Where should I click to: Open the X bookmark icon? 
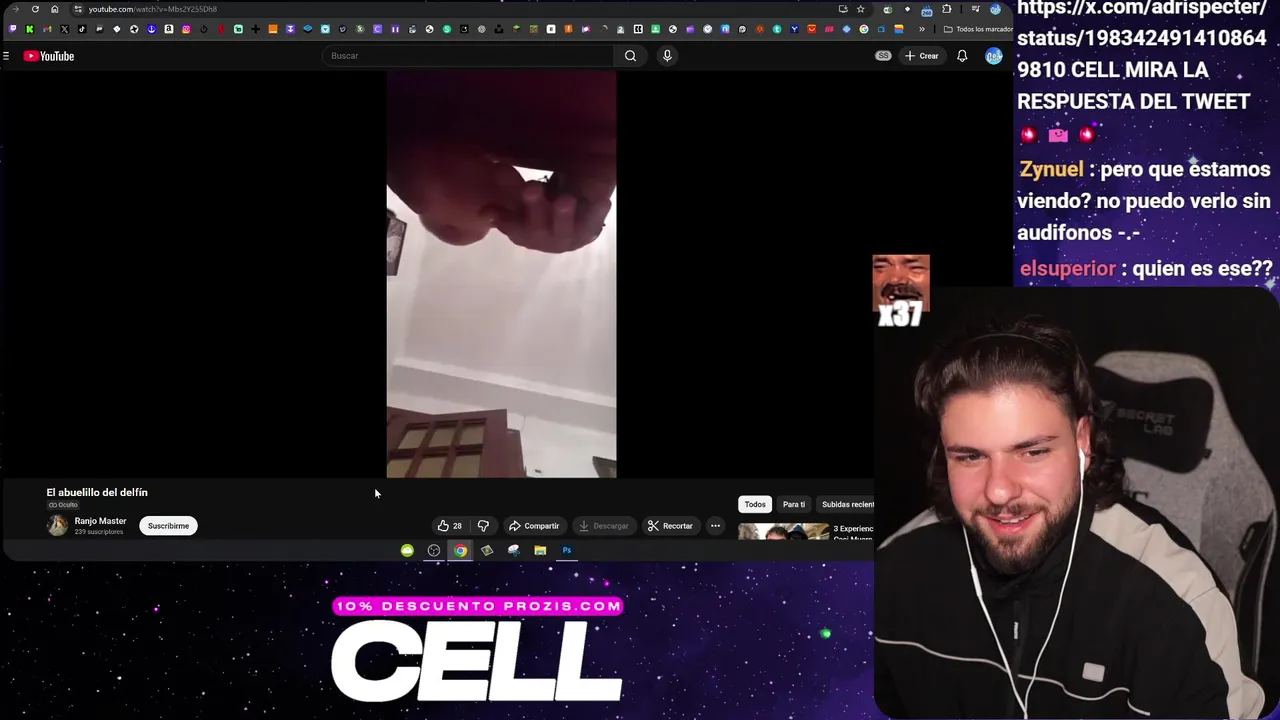[64, 29]
